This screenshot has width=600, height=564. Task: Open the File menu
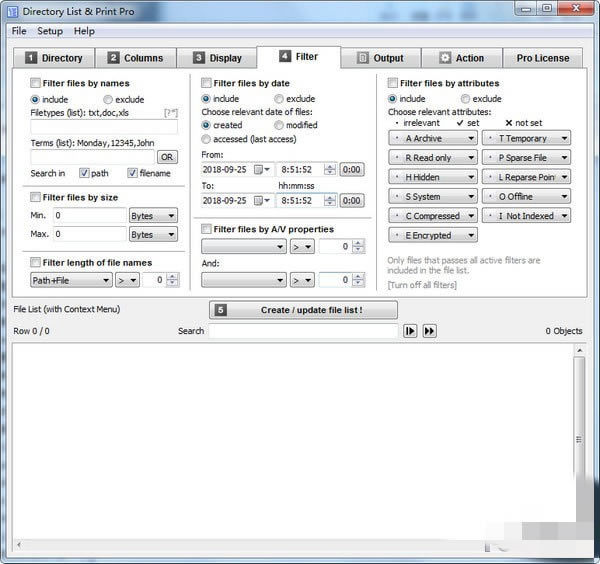[x=19, y=31]
